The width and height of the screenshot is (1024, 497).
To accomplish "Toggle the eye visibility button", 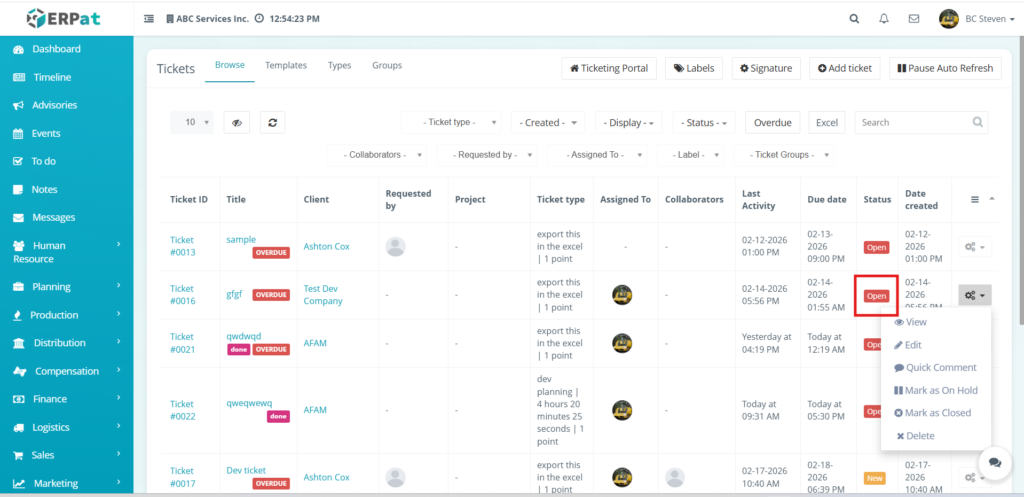I will (x=237, y=122).
